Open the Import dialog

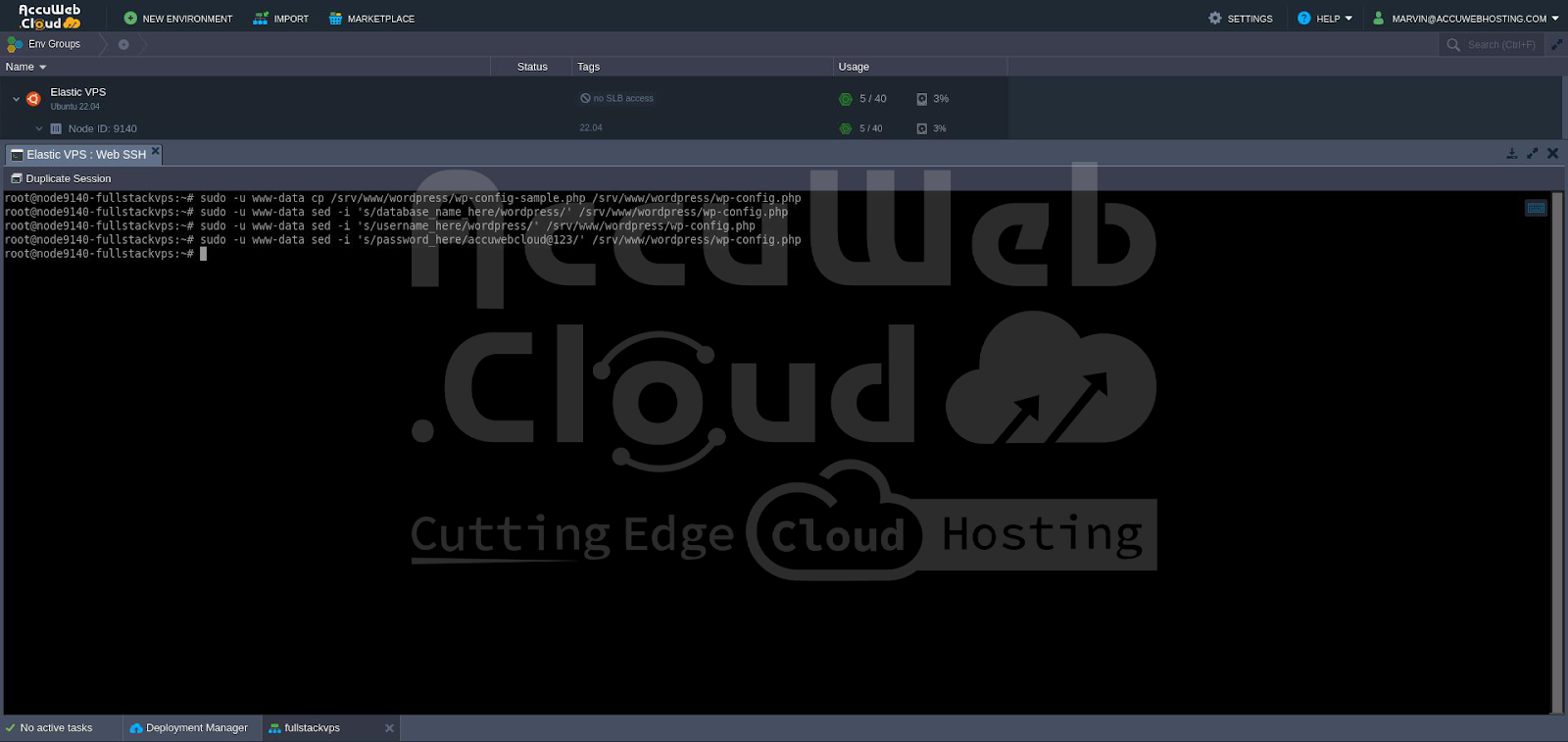click(x=281, y=19)
